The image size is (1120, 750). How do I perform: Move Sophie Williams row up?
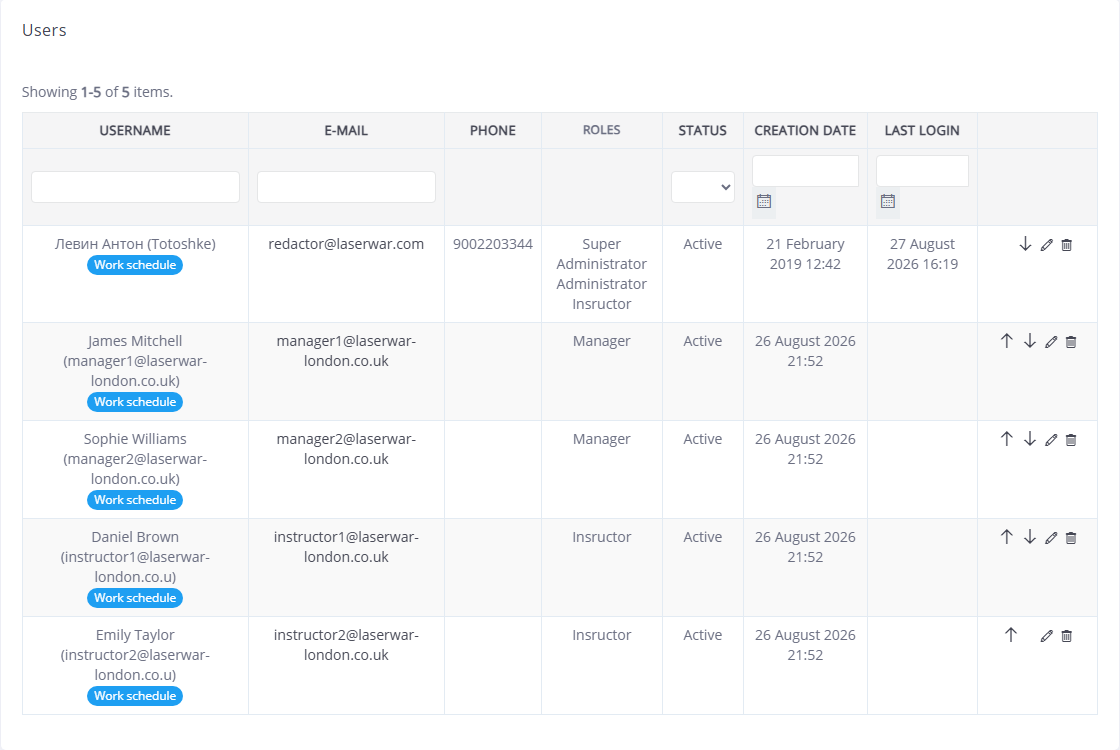coord(1006,439)
